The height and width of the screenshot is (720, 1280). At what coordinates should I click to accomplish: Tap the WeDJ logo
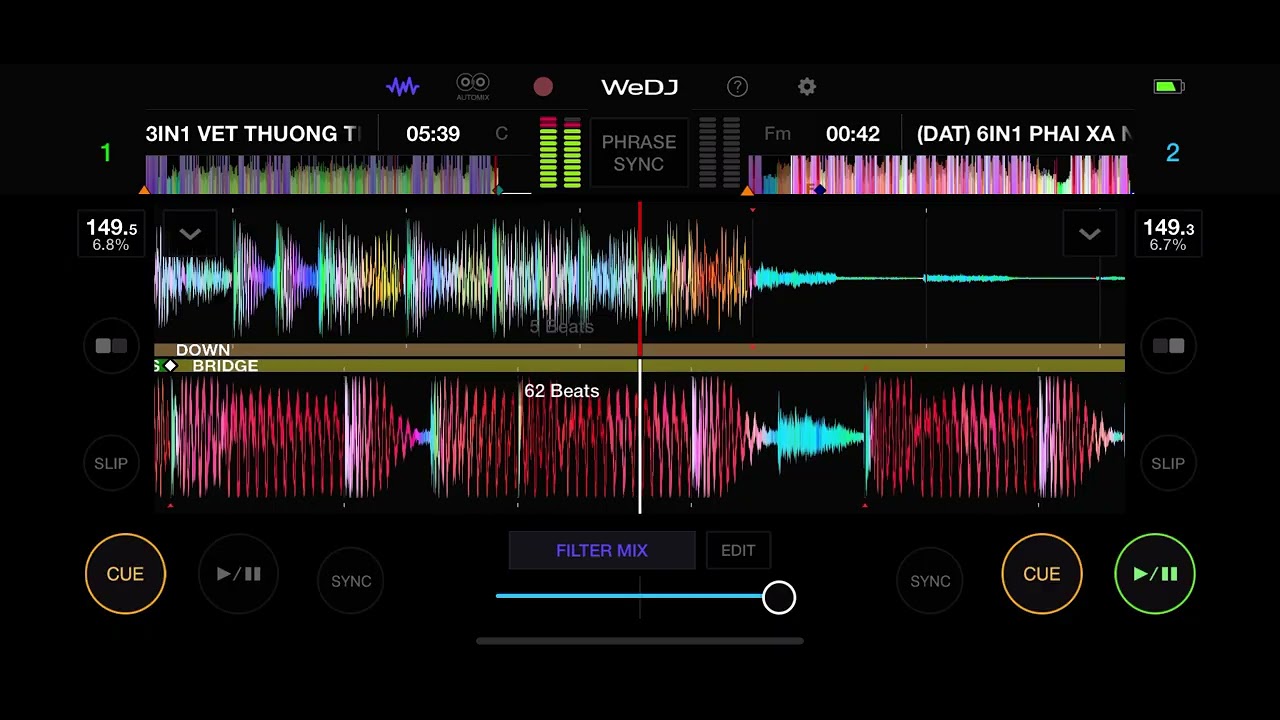[640, 87]
